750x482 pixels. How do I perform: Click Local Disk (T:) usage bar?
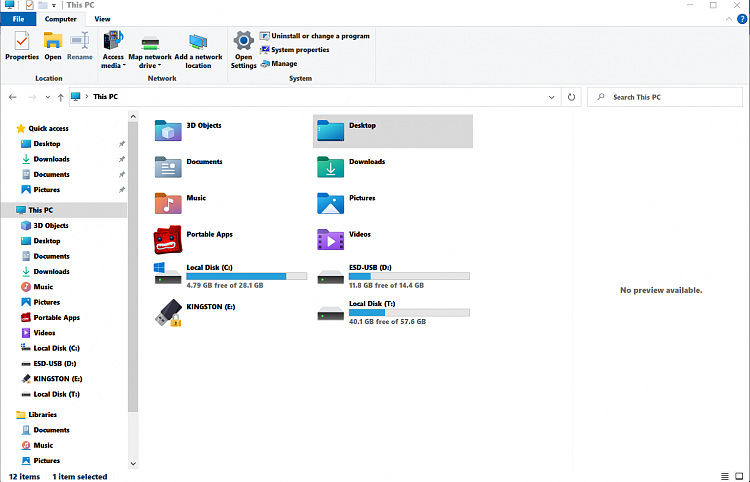tap(409, 313)
